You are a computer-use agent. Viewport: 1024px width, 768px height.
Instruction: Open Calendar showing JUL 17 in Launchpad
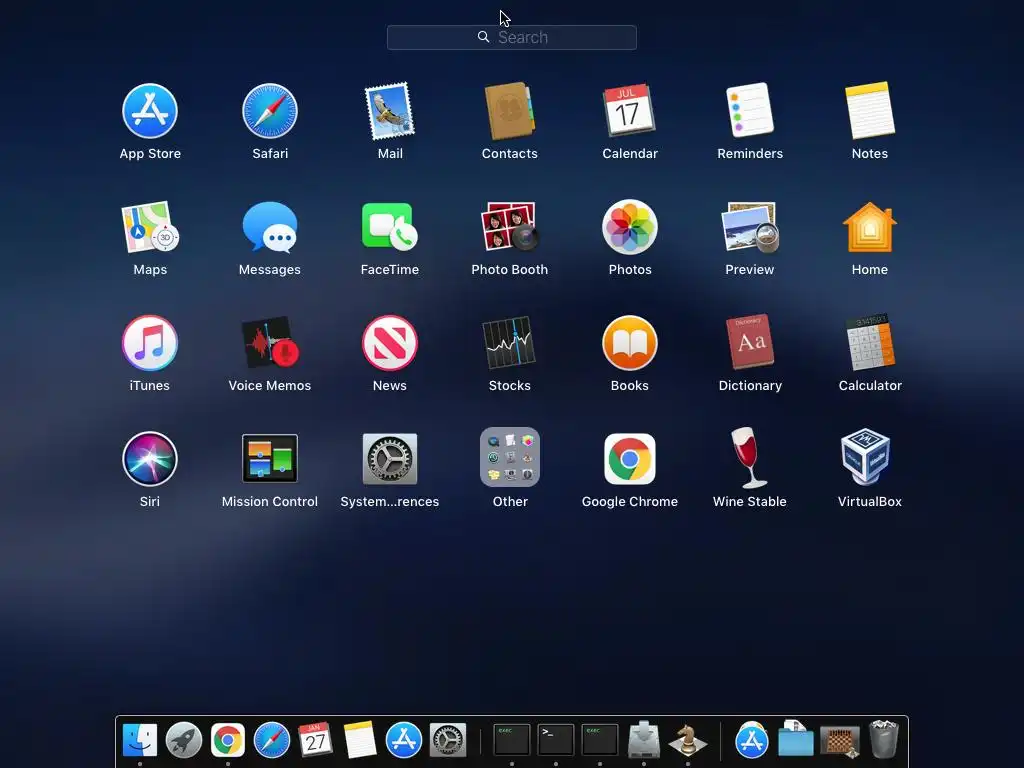tap(630, 110)
